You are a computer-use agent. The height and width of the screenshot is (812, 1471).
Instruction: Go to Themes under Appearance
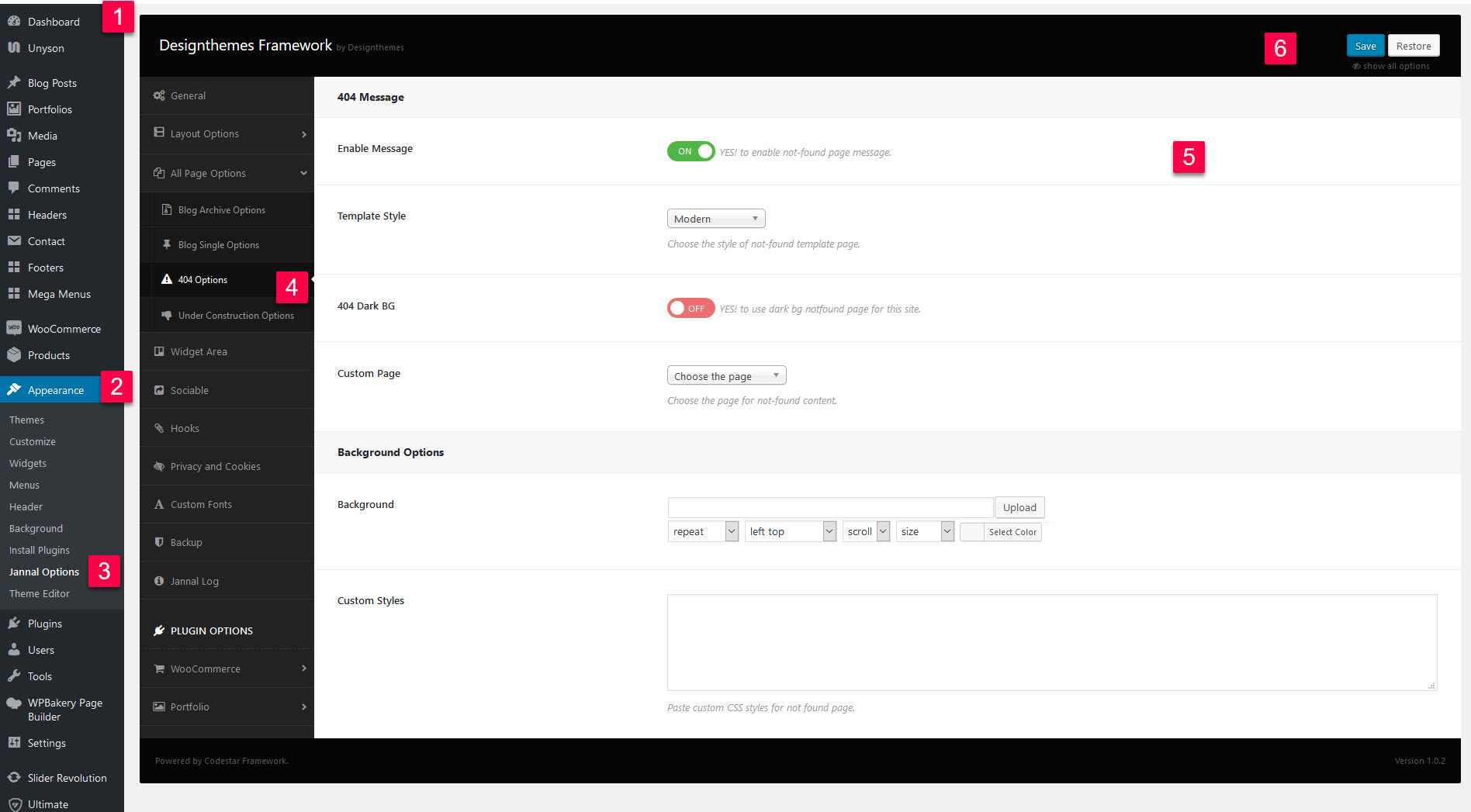(x=26, y=420)
